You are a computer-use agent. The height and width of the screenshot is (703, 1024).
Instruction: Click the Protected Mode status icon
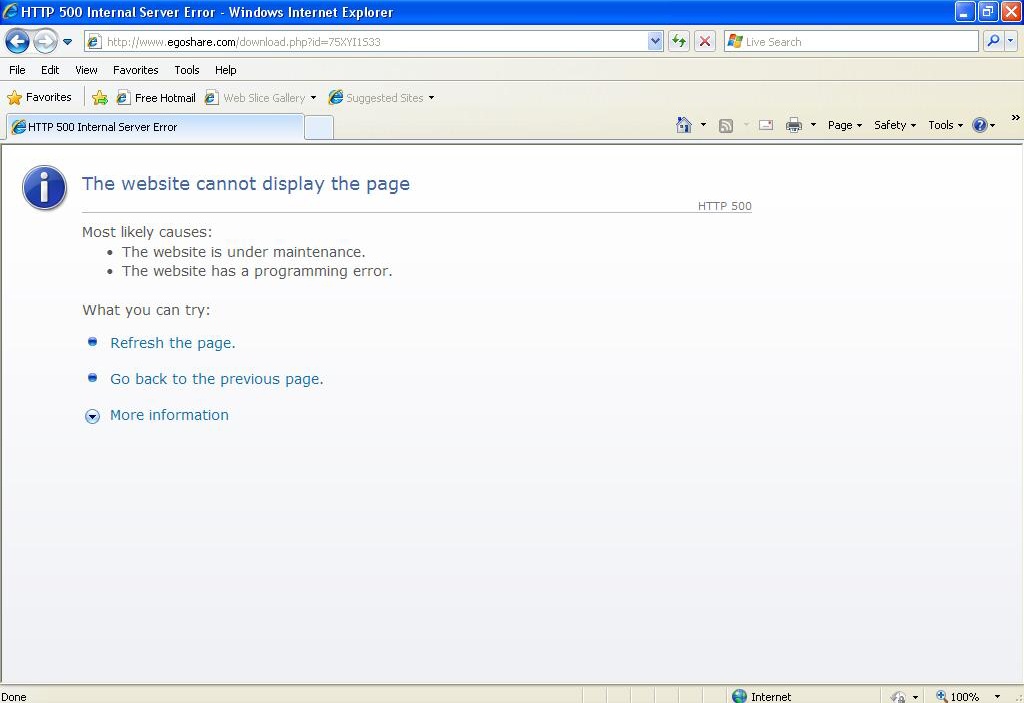[x=899, y=697]
